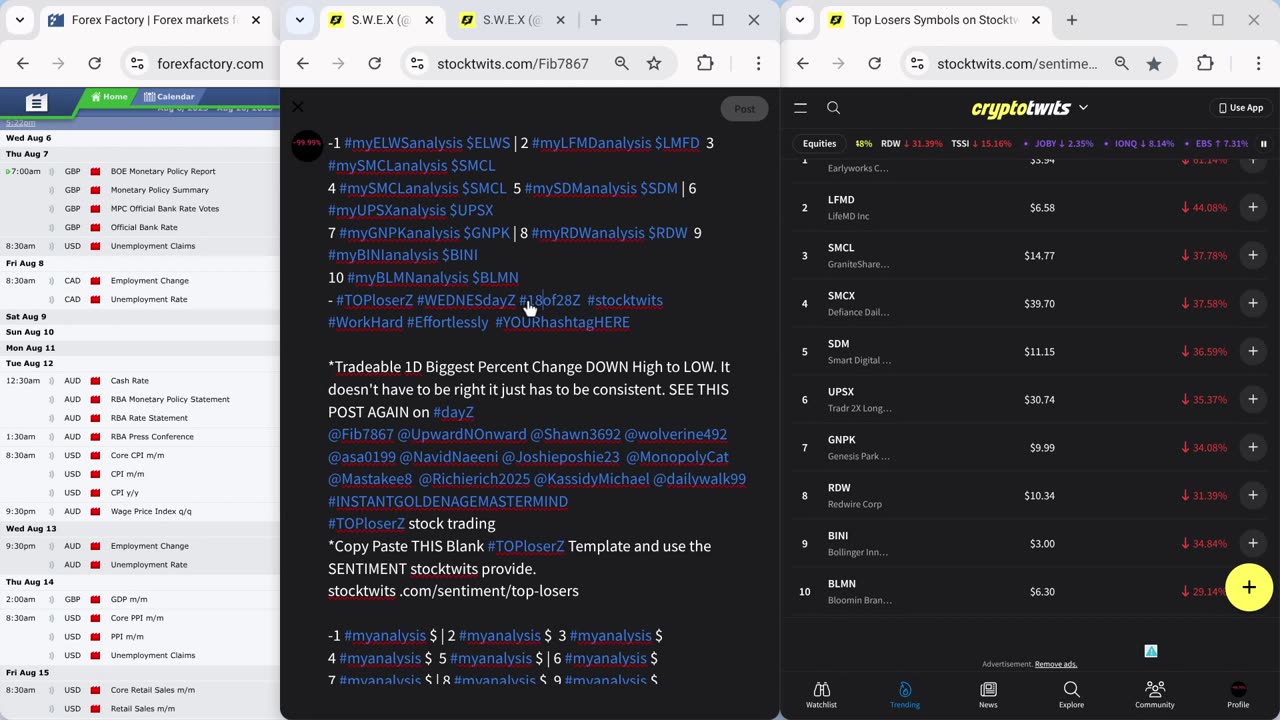
Task: Open the Stocktwits hamburger menu
Action: [800, 108]
